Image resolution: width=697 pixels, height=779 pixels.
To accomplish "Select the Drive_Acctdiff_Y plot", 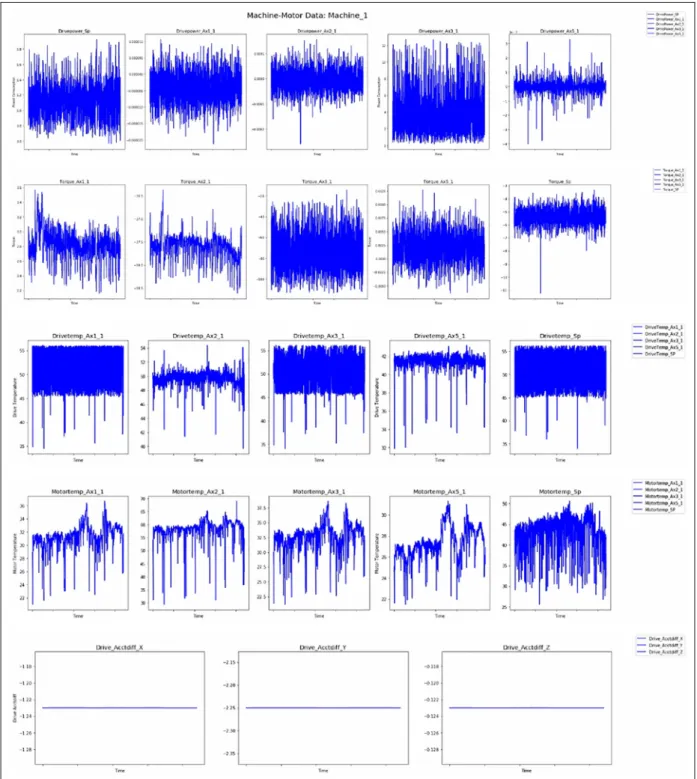I will click(x=323, y=708).
